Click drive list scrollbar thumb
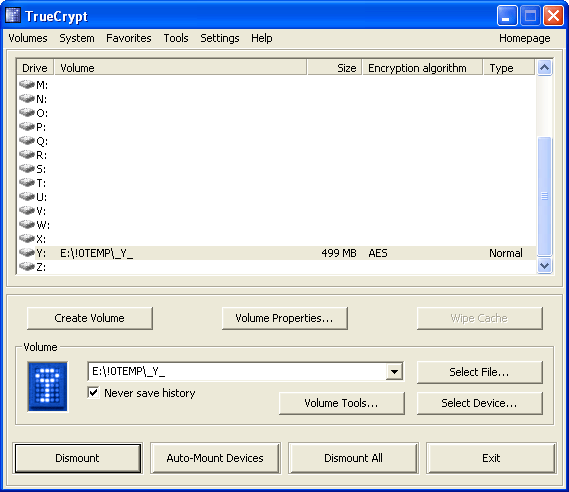This screenshot has height=492, width=569. pyautogui.click(x=544, y=196)
